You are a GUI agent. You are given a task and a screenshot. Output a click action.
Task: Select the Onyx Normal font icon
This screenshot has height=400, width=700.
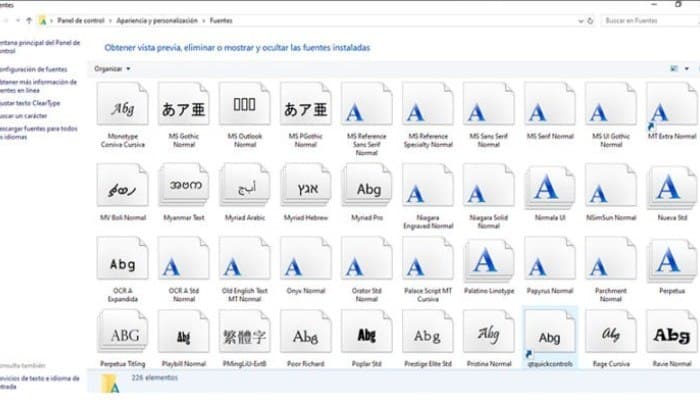[x=306, y=259]
